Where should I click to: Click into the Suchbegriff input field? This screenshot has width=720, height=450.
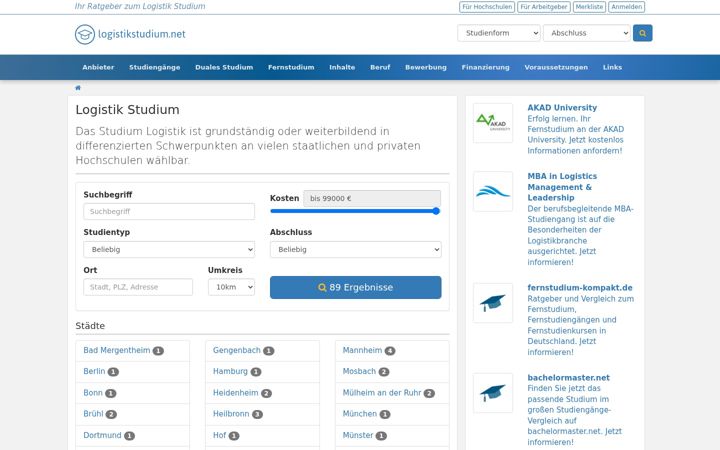169,212
